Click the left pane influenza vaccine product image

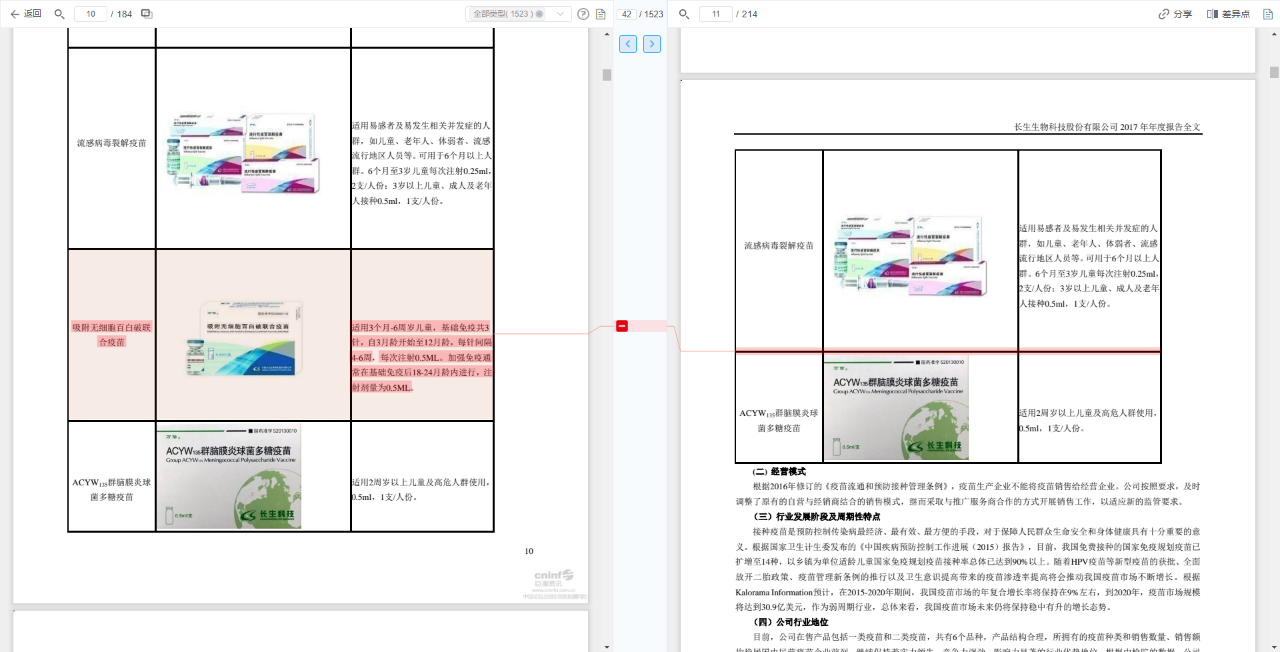pyautogui.click(x=244, y=153)
